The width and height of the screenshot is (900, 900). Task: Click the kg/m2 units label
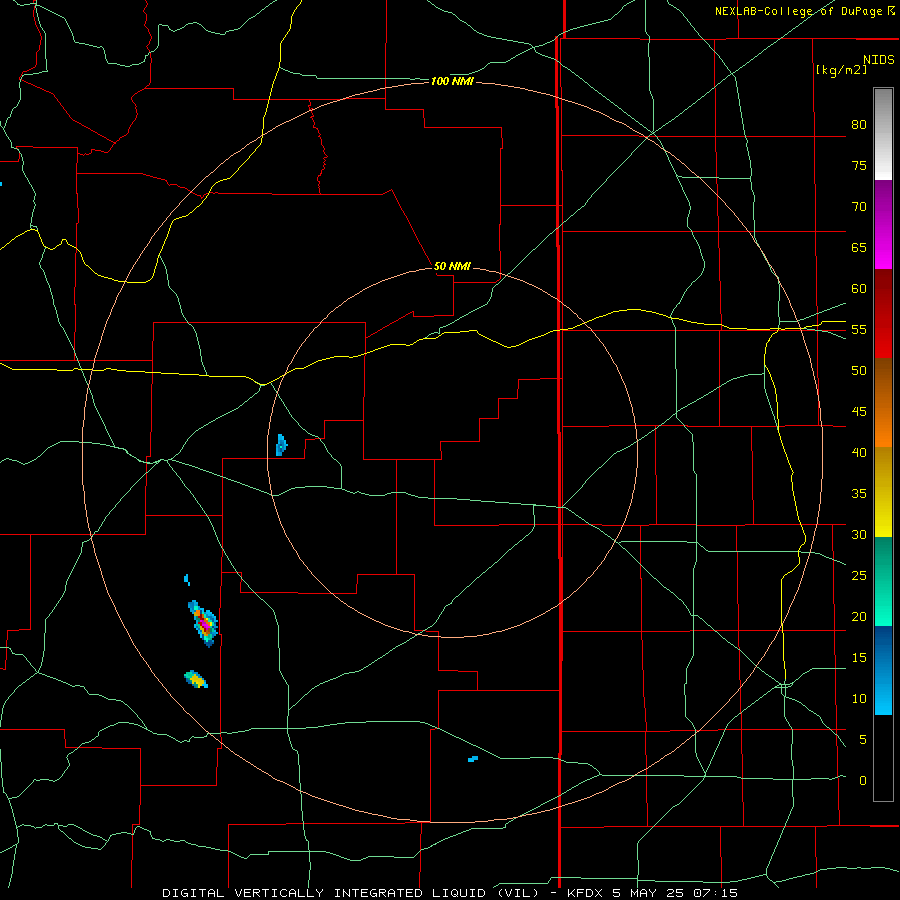[x=841, y=70]
